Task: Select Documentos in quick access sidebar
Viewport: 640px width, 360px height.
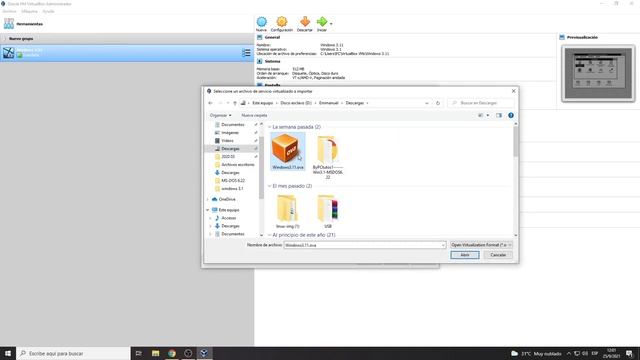Action: click(x=233, y=124)
